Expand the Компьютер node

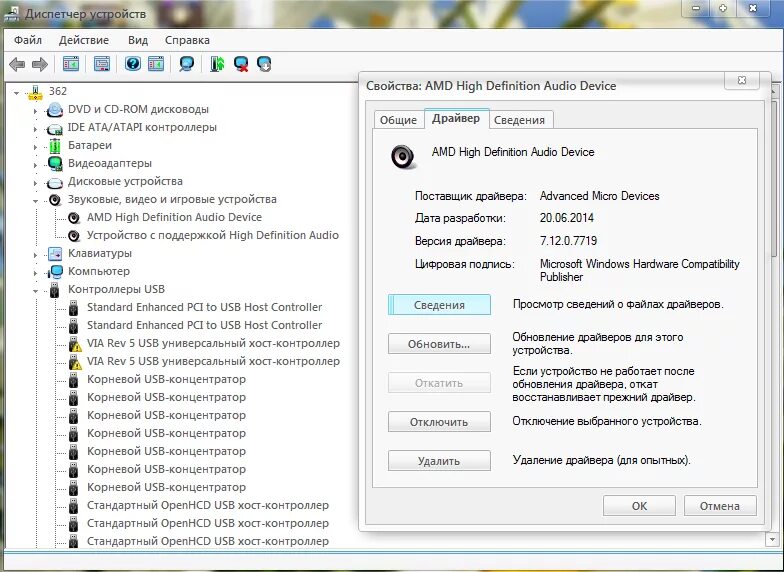click(x=35, y=273)
